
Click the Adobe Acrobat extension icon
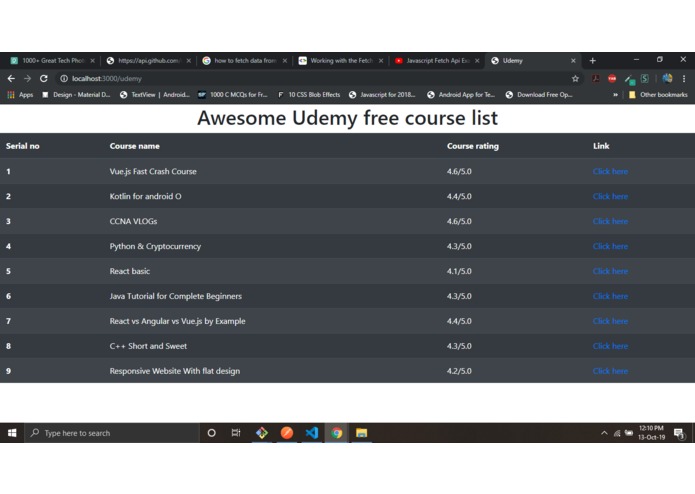(596, 78)
